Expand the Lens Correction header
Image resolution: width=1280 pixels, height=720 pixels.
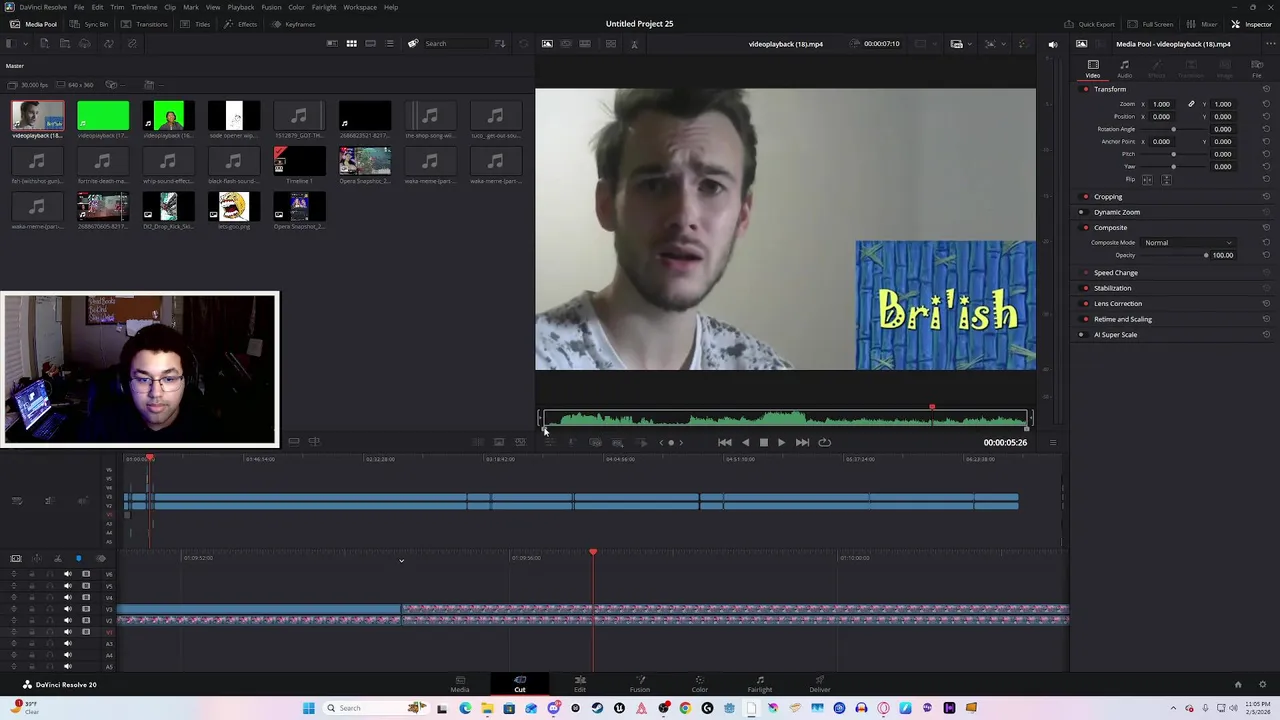[1118, 304]
